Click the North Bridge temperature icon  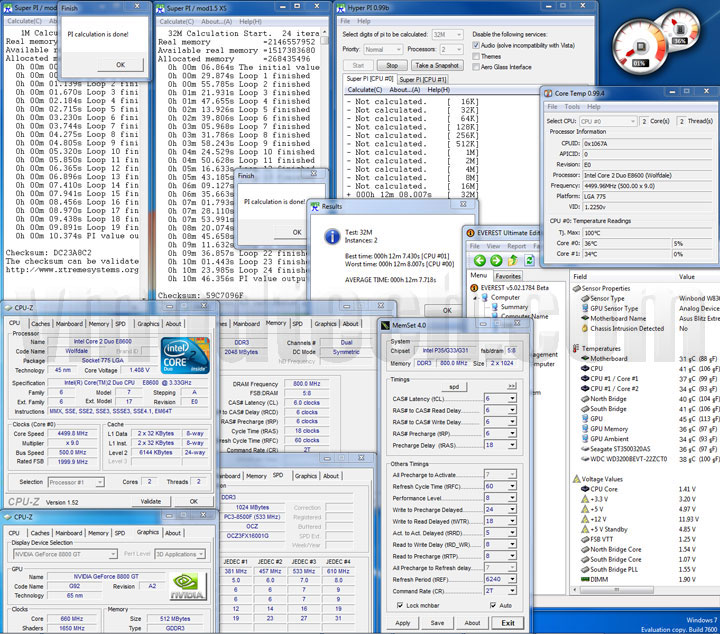pos(585,399)
